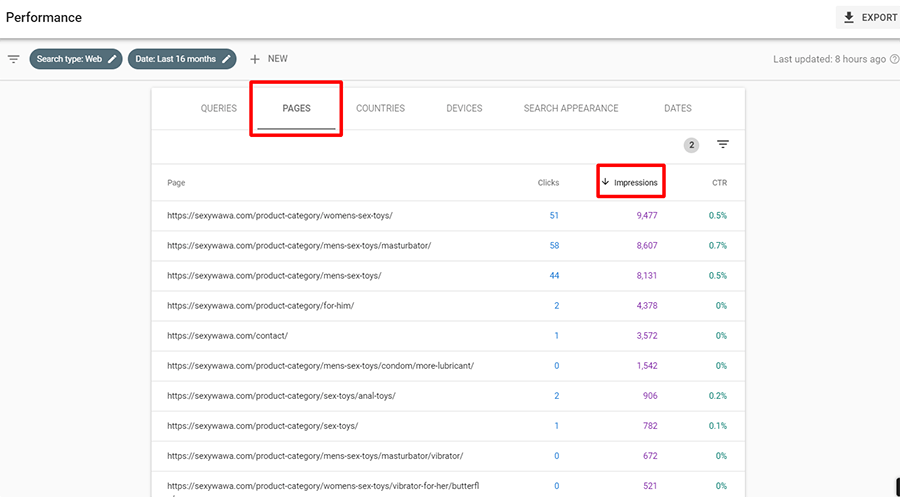Click the NEW filter button
Screen dimensions: 900x497
(269, 59)
